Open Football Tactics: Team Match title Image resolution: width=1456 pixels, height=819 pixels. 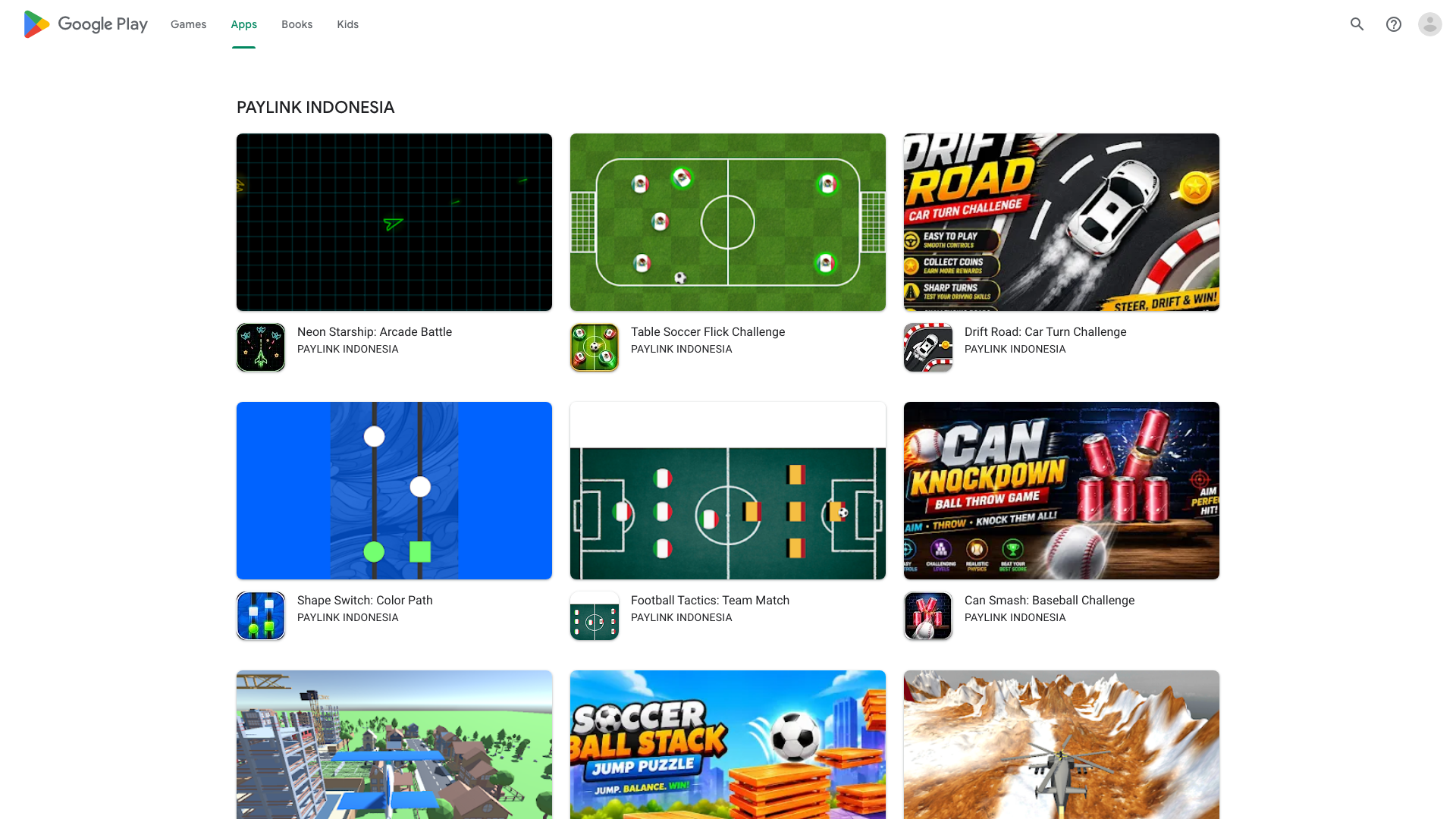710,601
